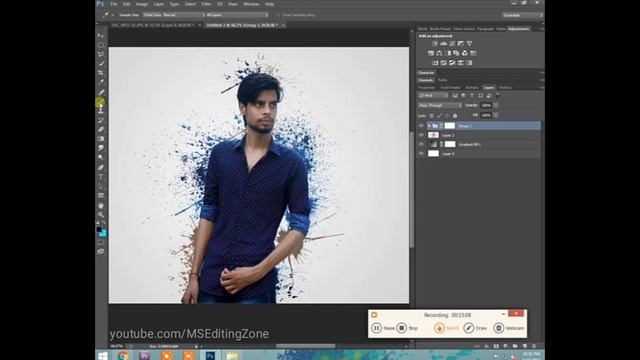
Task: Click the recorder Switch button
Action: (446, 328)
